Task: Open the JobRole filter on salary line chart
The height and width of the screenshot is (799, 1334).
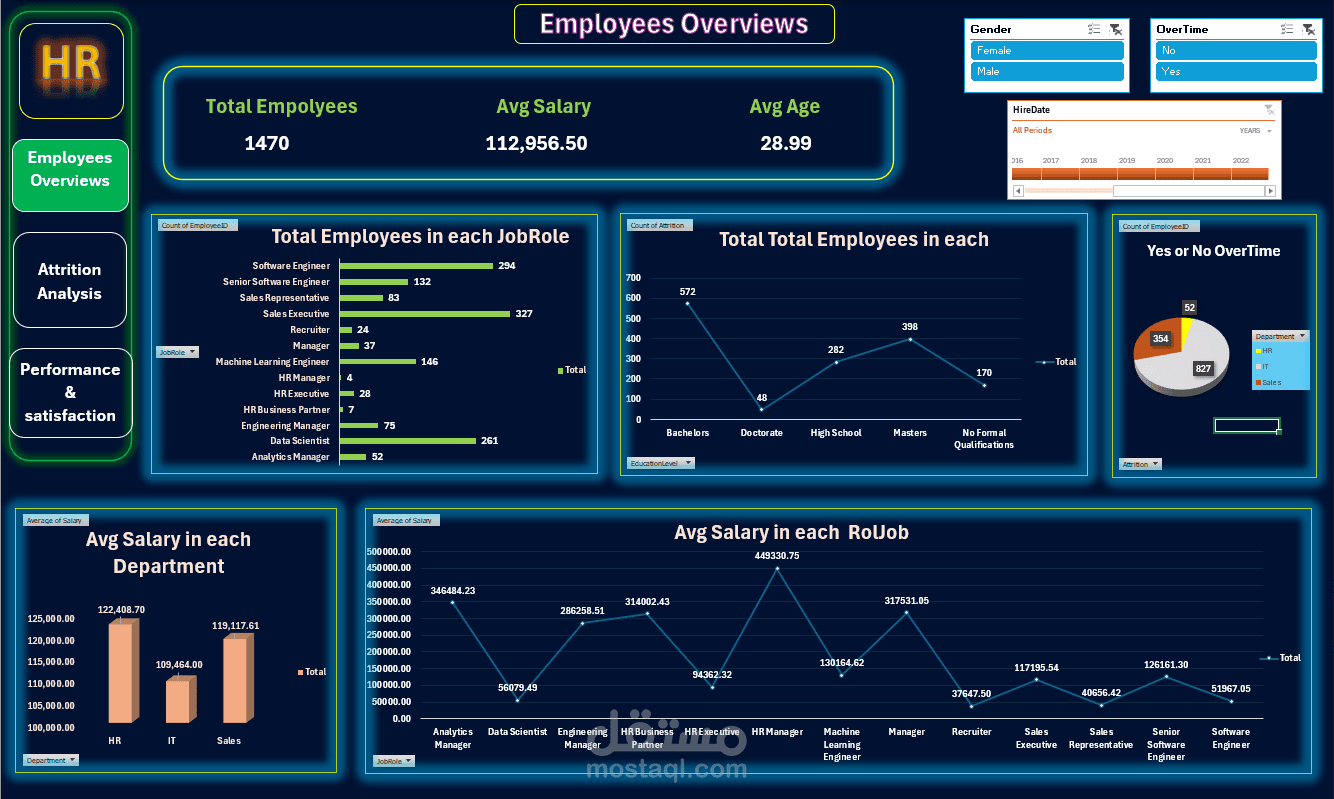Action: pos(393,761)
